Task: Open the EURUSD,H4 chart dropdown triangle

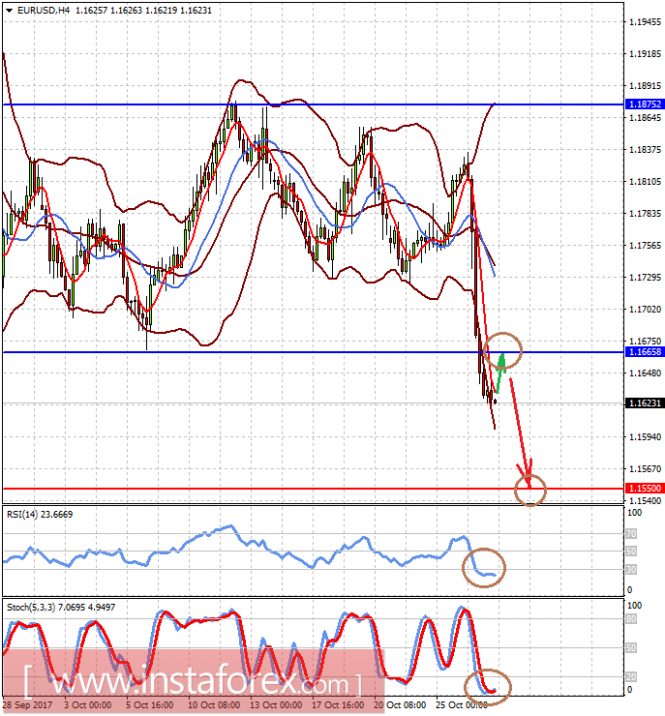Action: pos(9,10)
